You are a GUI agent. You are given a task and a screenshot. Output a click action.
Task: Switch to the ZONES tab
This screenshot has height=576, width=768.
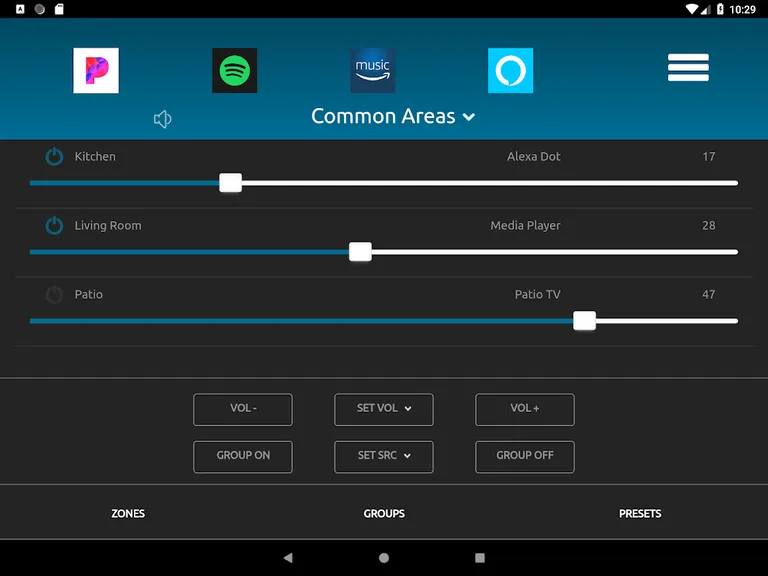coord(128,514)
